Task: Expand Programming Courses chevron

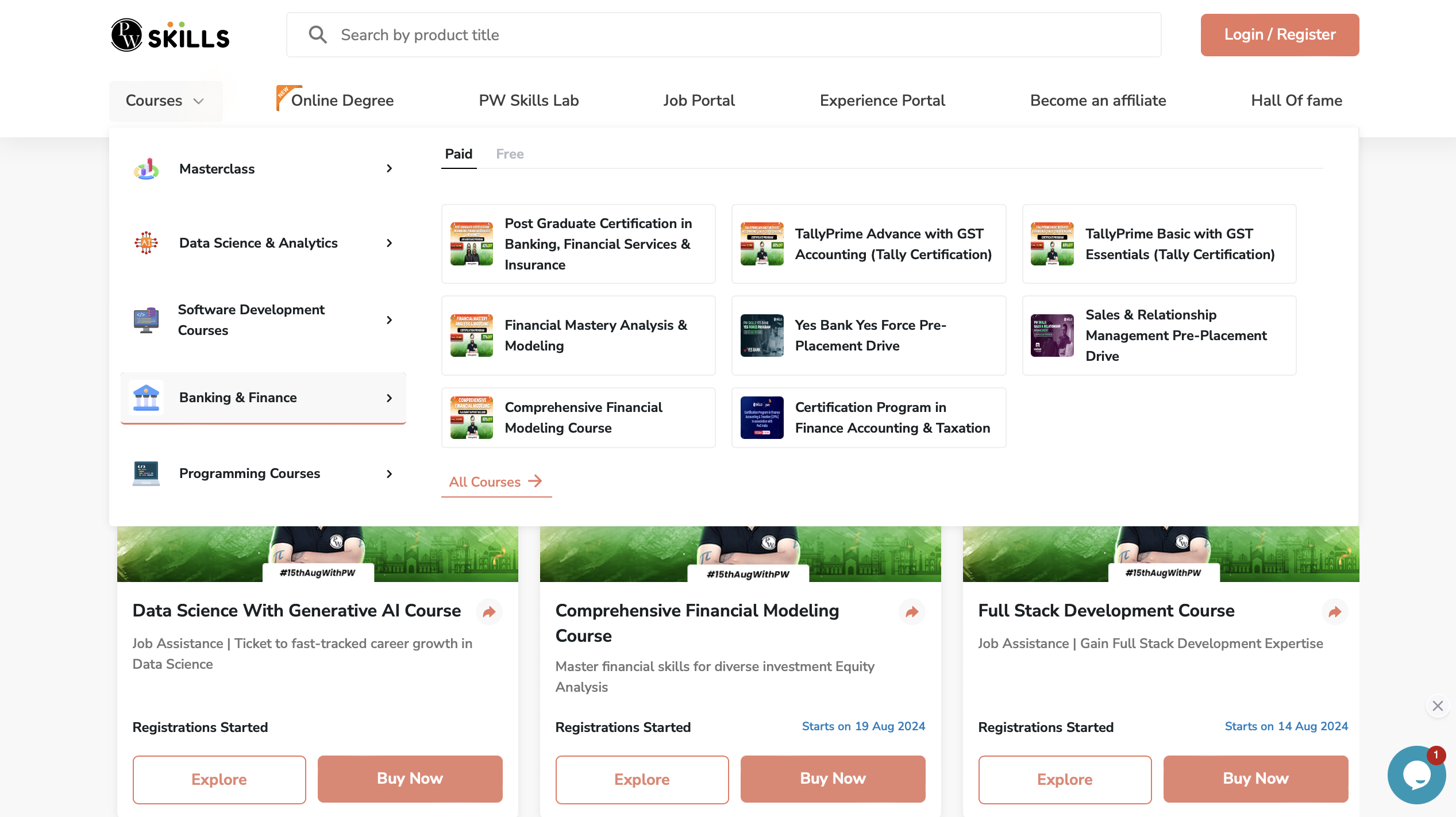Action: [390, 473]
